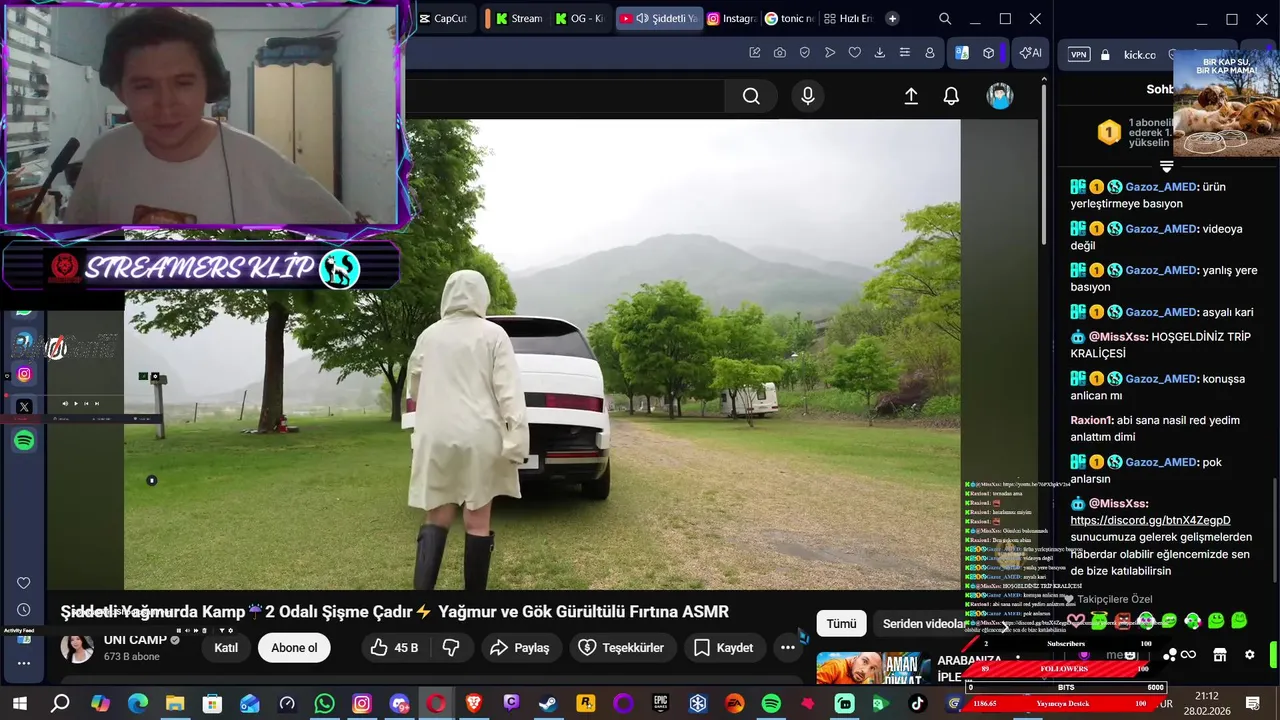Open Spotify icon in browser sidebar
1280x720 pixels.
(24, 440)
